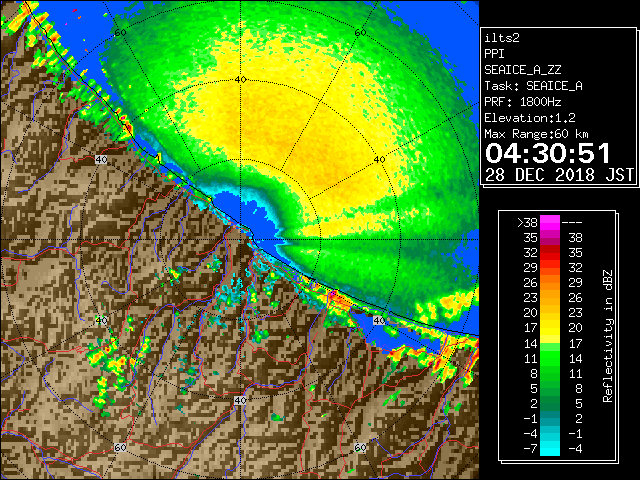Image resolution: width=640 pixels, height=480 pixels.
Task: Click the '60' ring label at lower right
Action: click(360, 448)
